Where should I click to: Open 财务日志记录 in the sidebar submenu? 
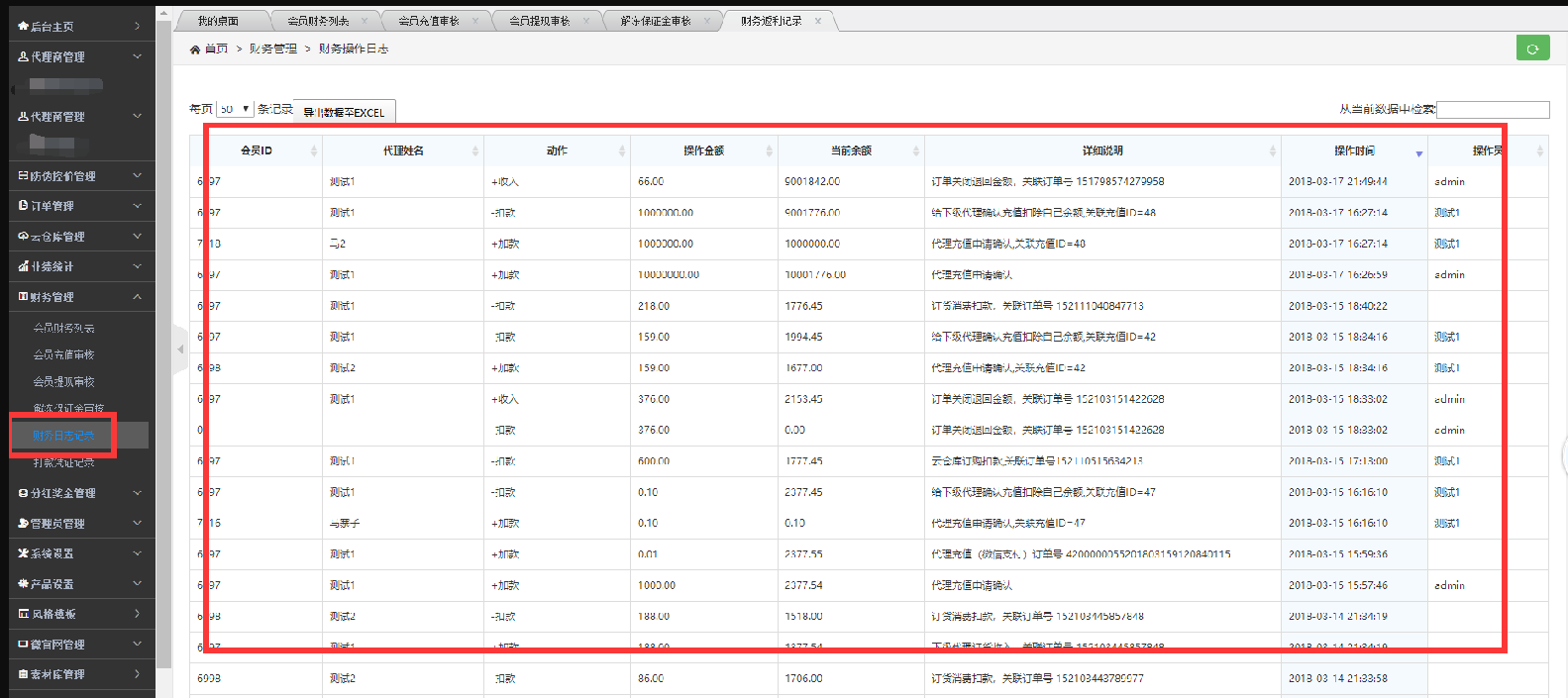tap(64, 436)
